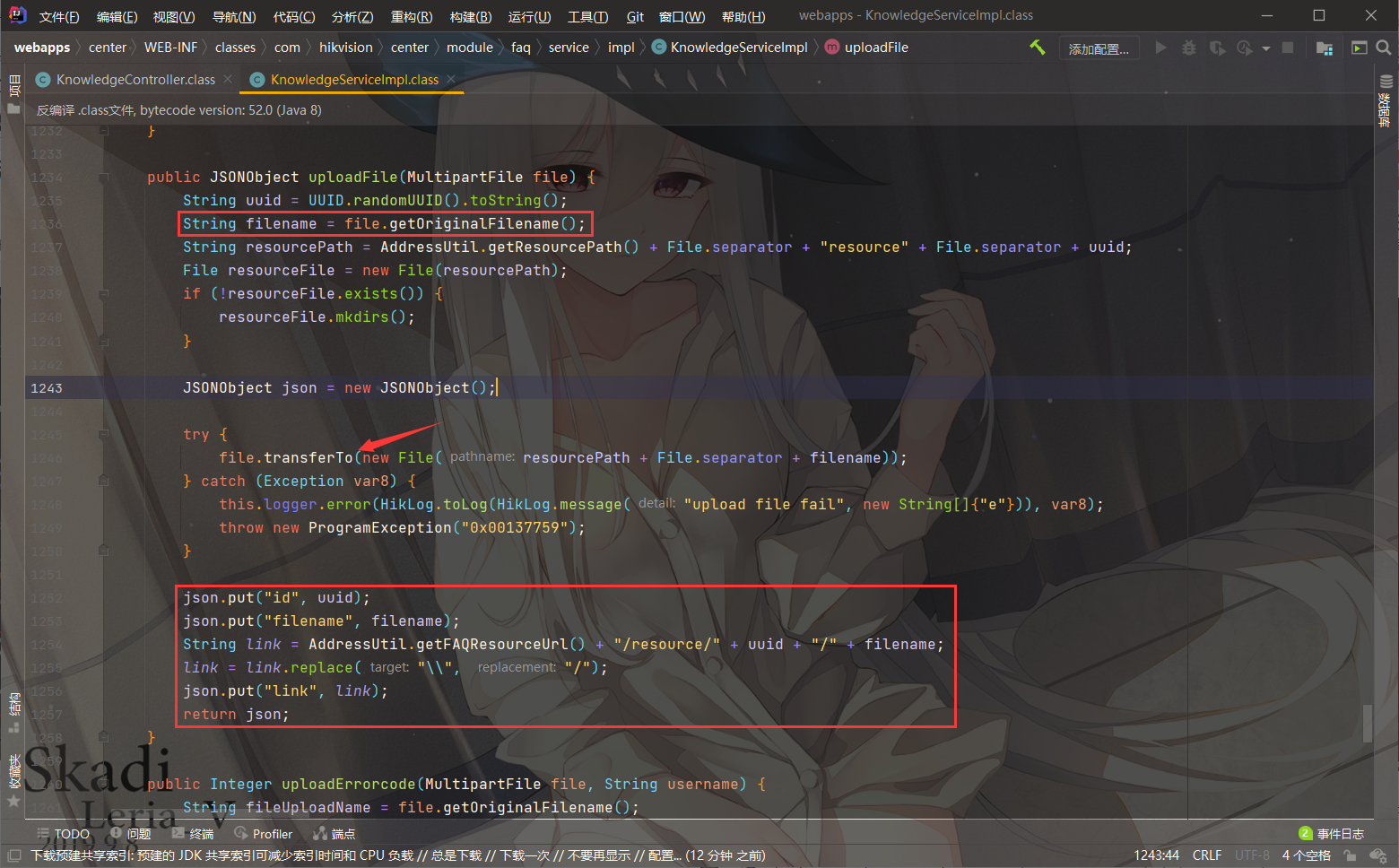
Task: Click the WEB-INF breadcrumb item
Action: point(170,48)
